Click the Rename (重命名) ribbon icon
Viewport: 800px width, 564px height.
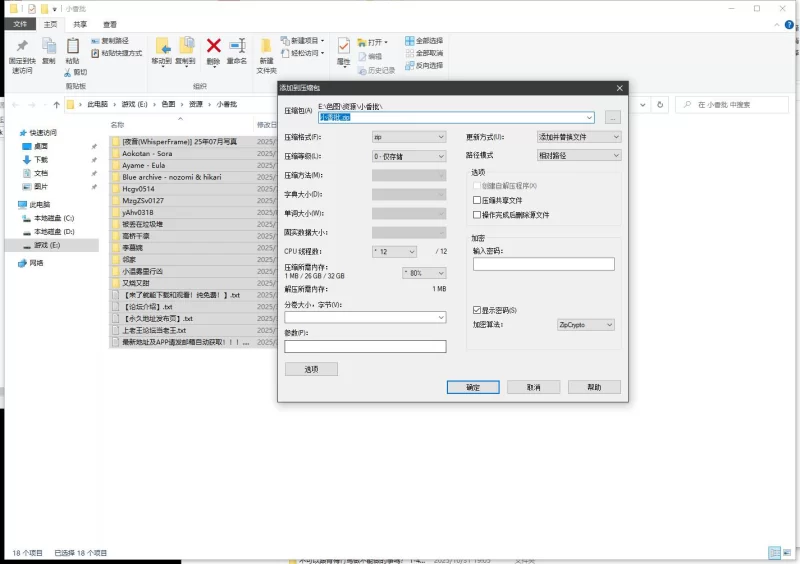point(237,47)
